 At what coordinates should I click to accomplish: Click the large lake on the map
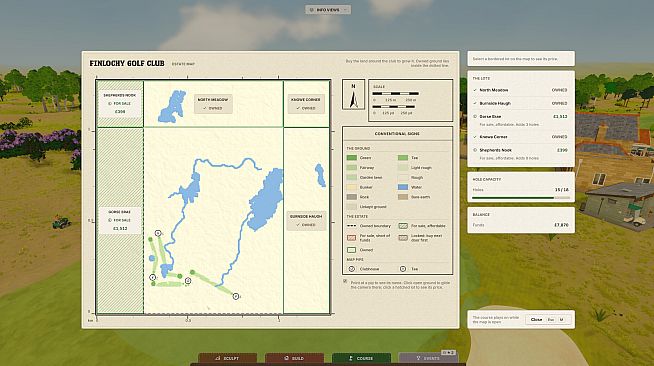(x=265, y=200)
